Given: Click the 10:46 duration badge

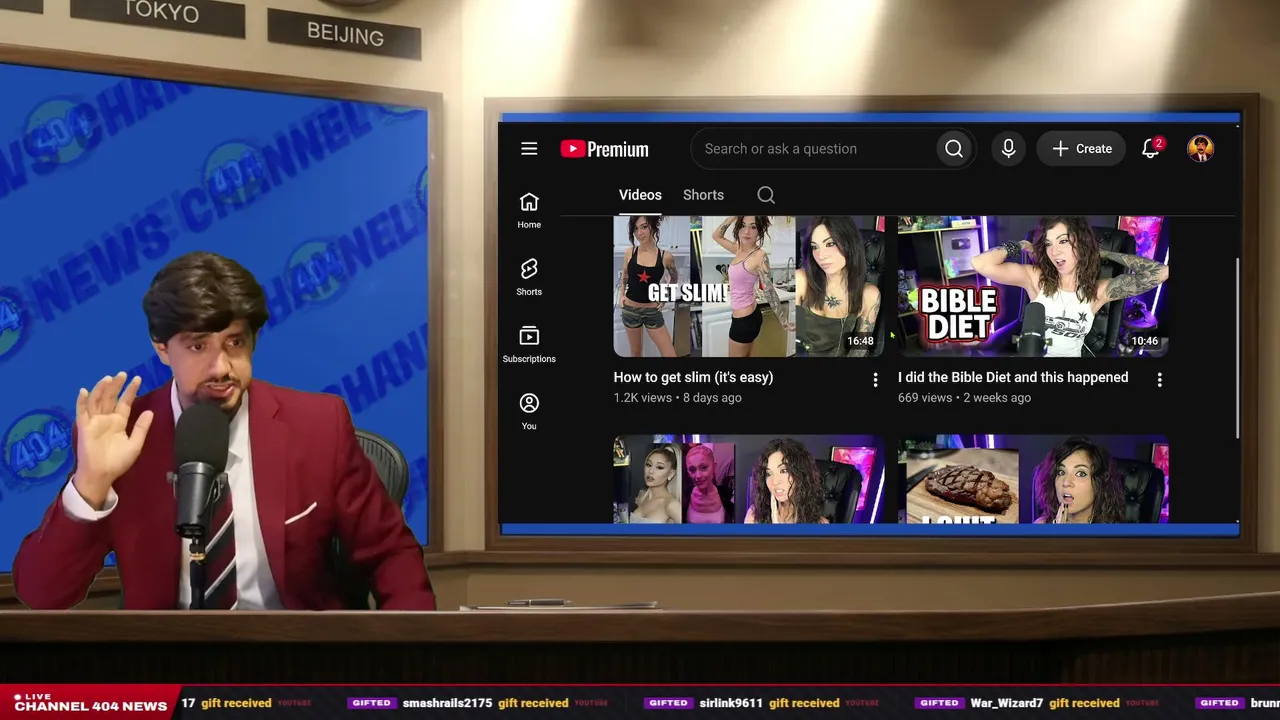Looking at the screenshot, I should (1144, 341).
